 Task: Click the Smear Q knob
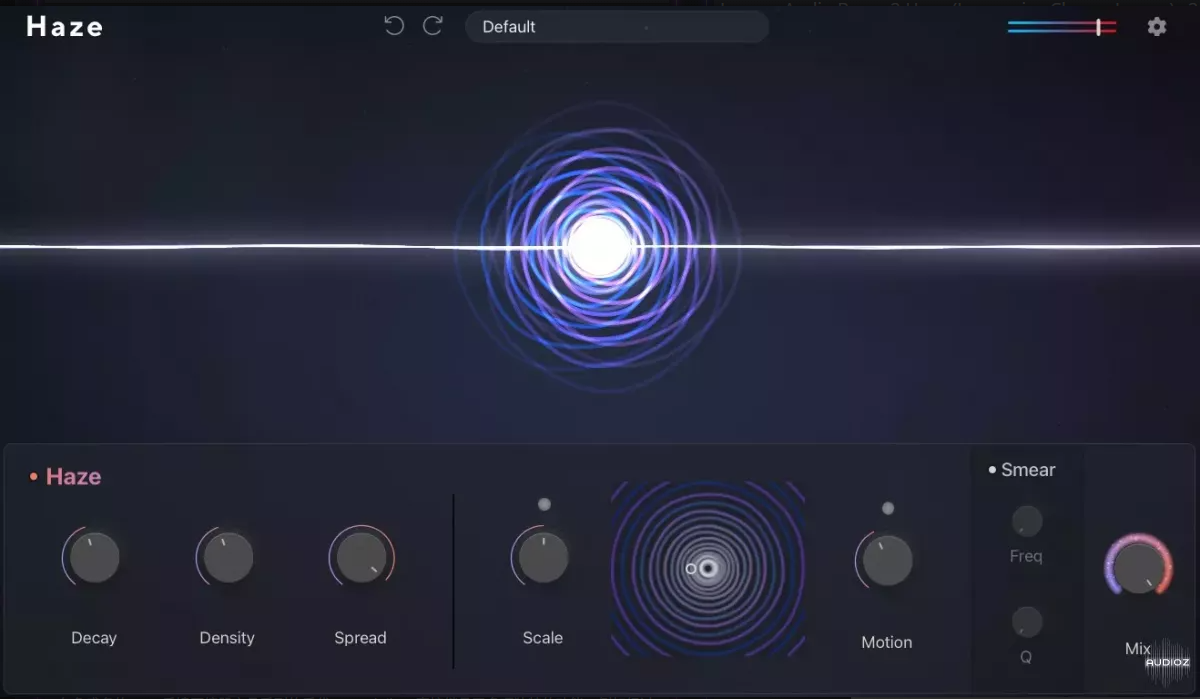[1027, 622]
